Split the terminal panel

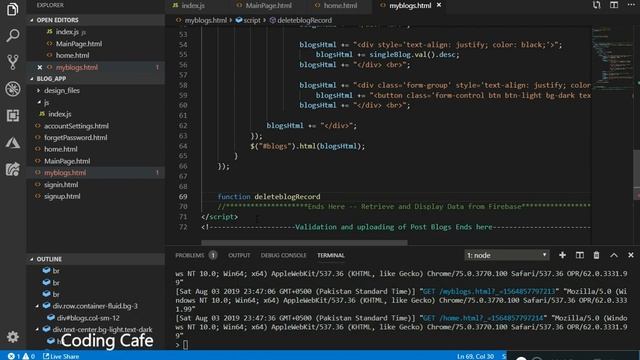pos(579,255)
